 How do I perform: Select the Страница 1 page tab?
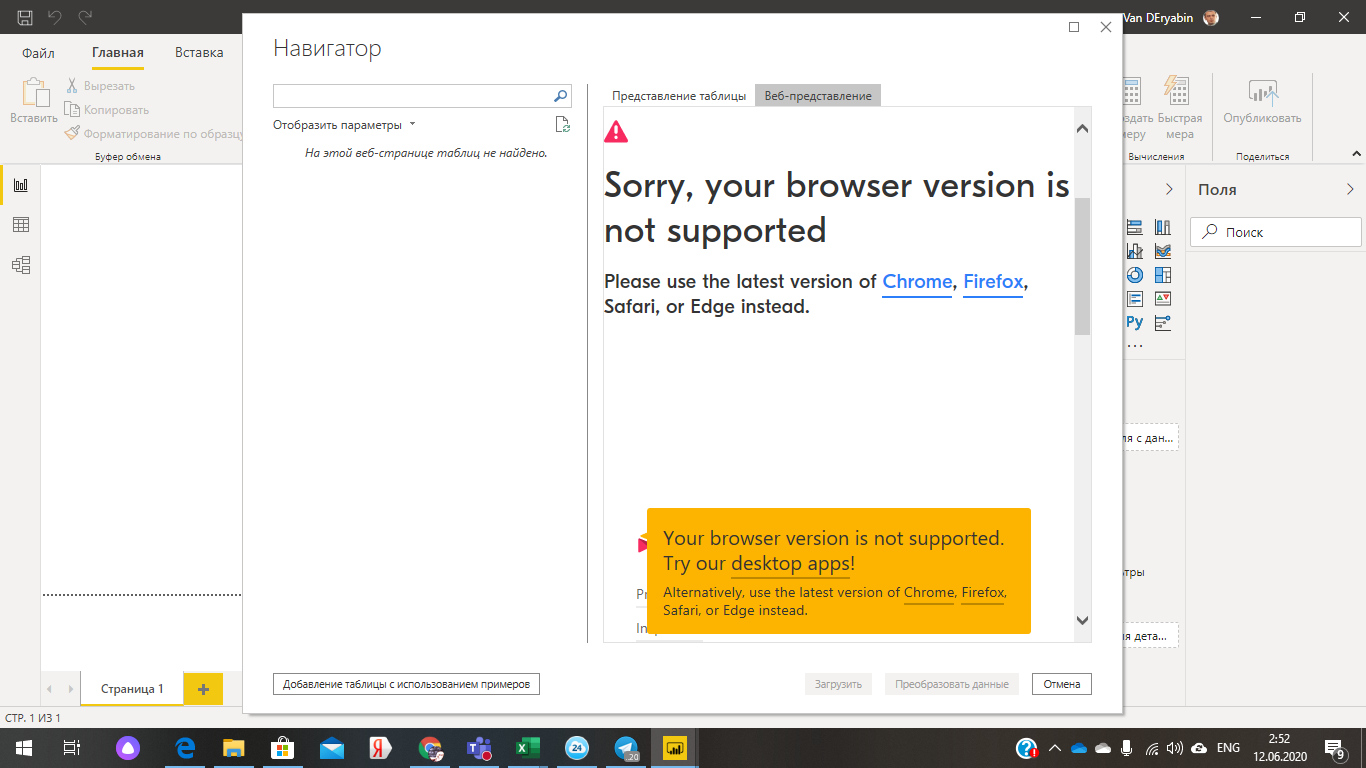[x=132, y=689]
